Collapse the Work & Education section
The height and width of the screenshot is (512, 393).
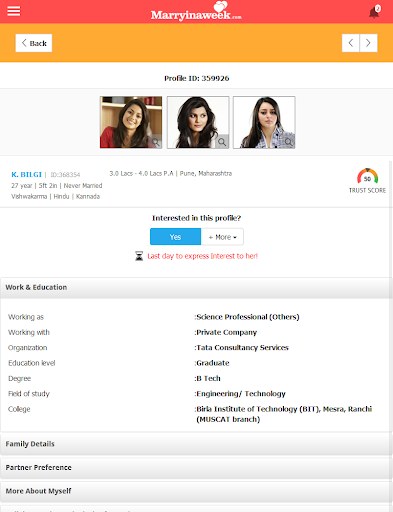pos(196,287)
